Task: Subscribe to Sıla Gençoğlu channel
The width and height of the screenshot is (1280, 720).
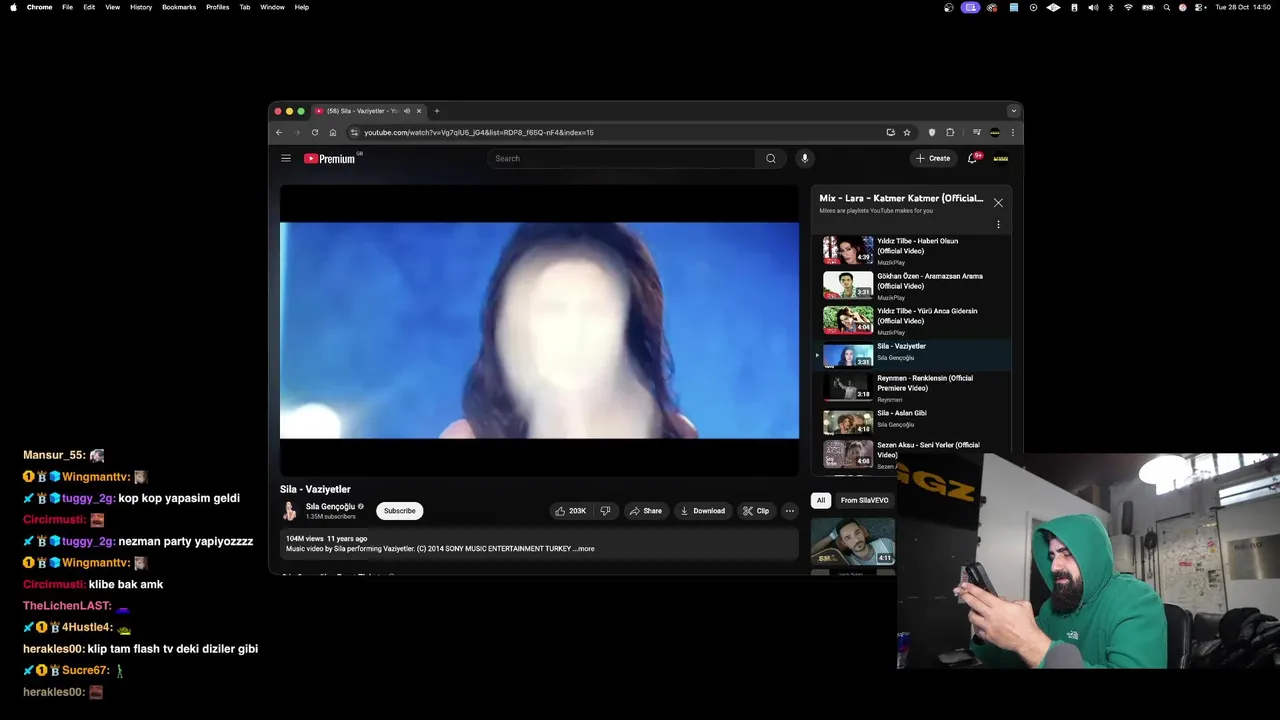Action: tap(400, 511)
